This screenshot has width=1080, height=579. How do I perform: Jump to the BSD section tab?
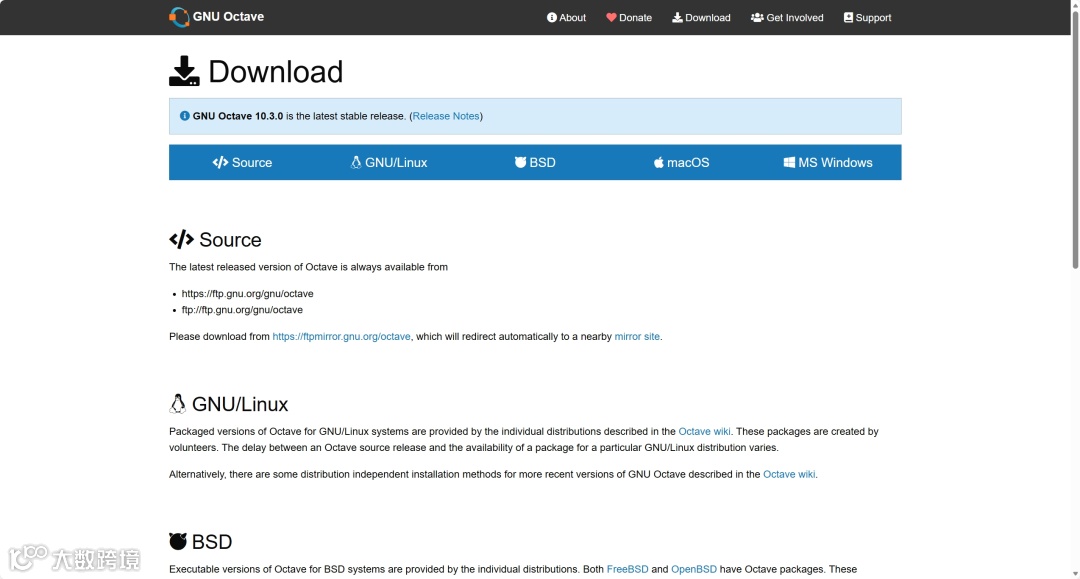(x=535, y=162)
